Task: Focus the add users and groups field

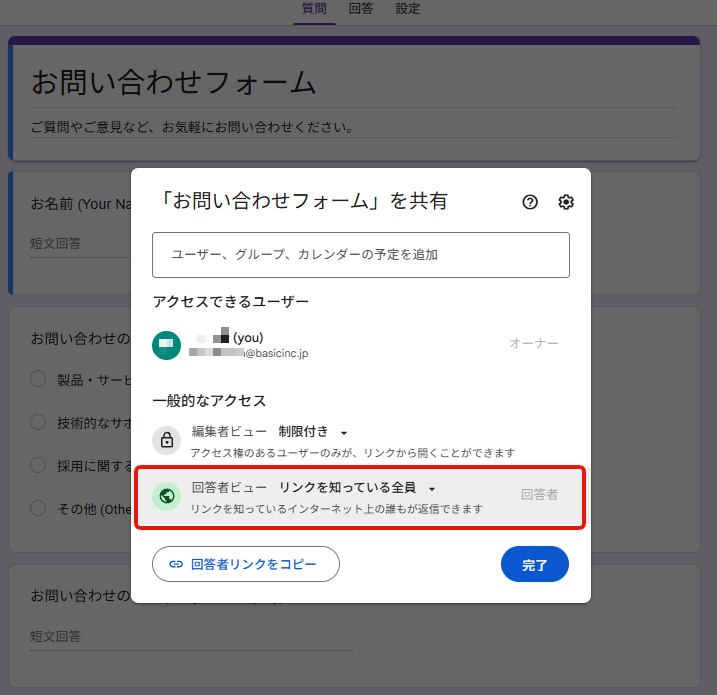Action: pos(360,255)
